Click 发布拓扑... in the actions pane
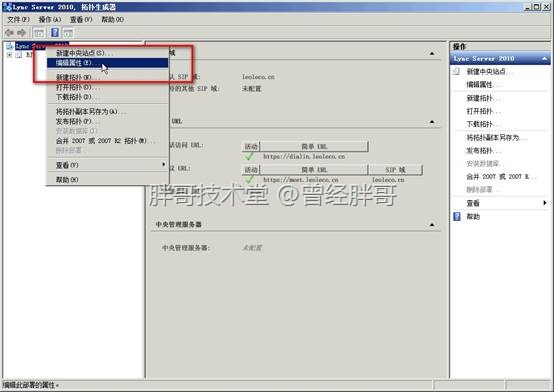This screenshot has height=392, width=554. [x=483, y=151]
